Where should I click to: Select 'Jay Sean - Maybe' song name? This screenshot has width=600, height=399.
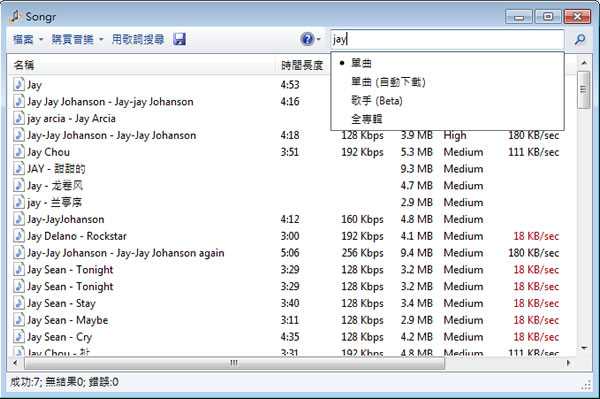click(67, 320)
